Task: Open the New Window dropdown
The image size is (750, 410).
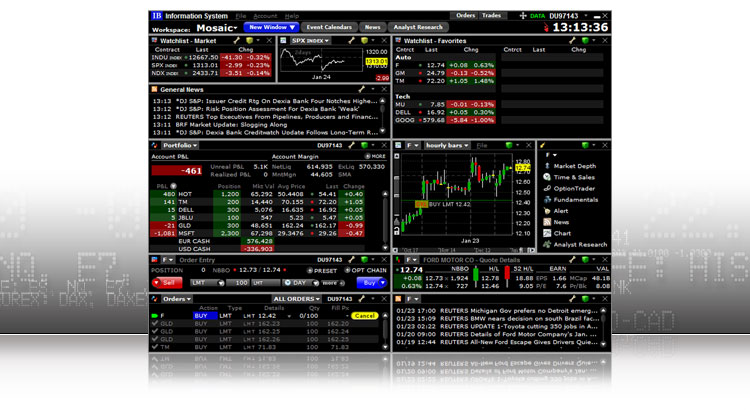Action: click(x=271, y=27)
